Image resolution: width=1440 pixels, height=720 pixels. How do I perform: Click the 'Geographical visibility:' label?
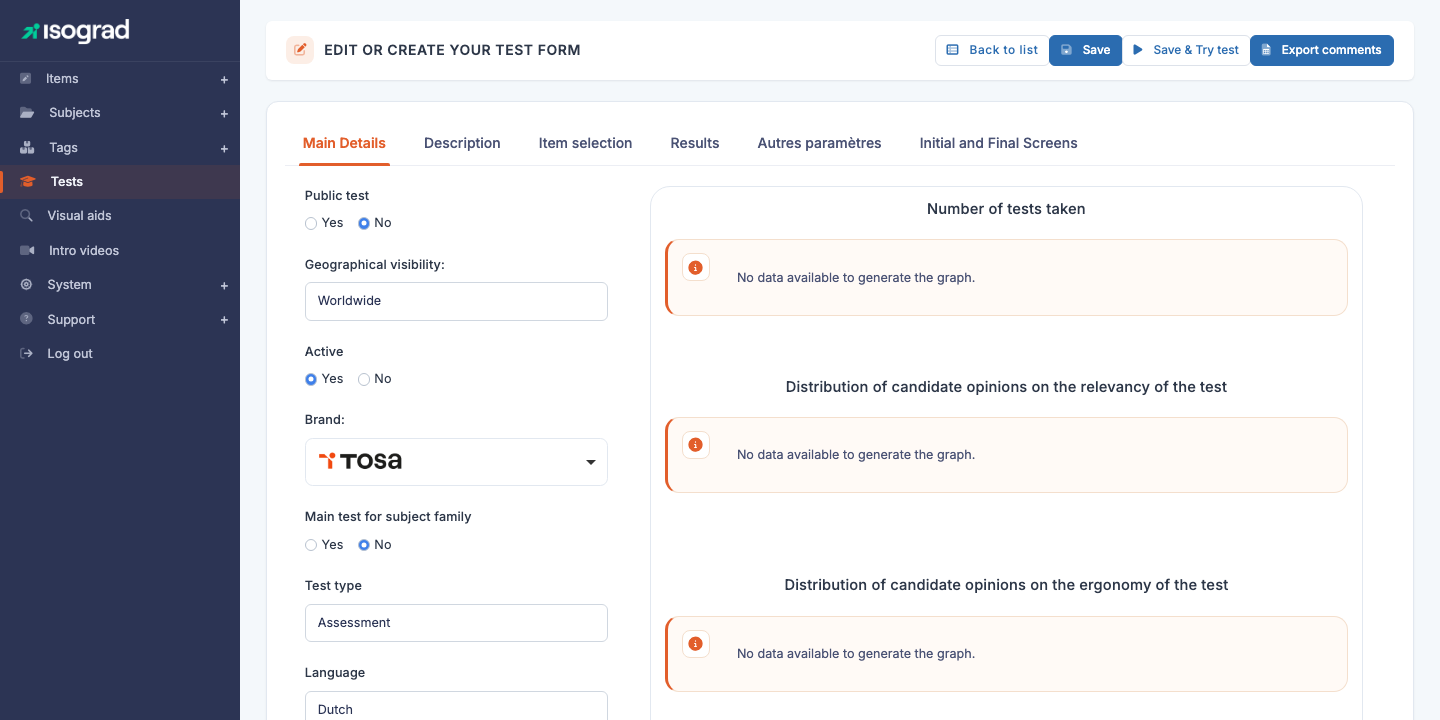[x=375, y=265]
